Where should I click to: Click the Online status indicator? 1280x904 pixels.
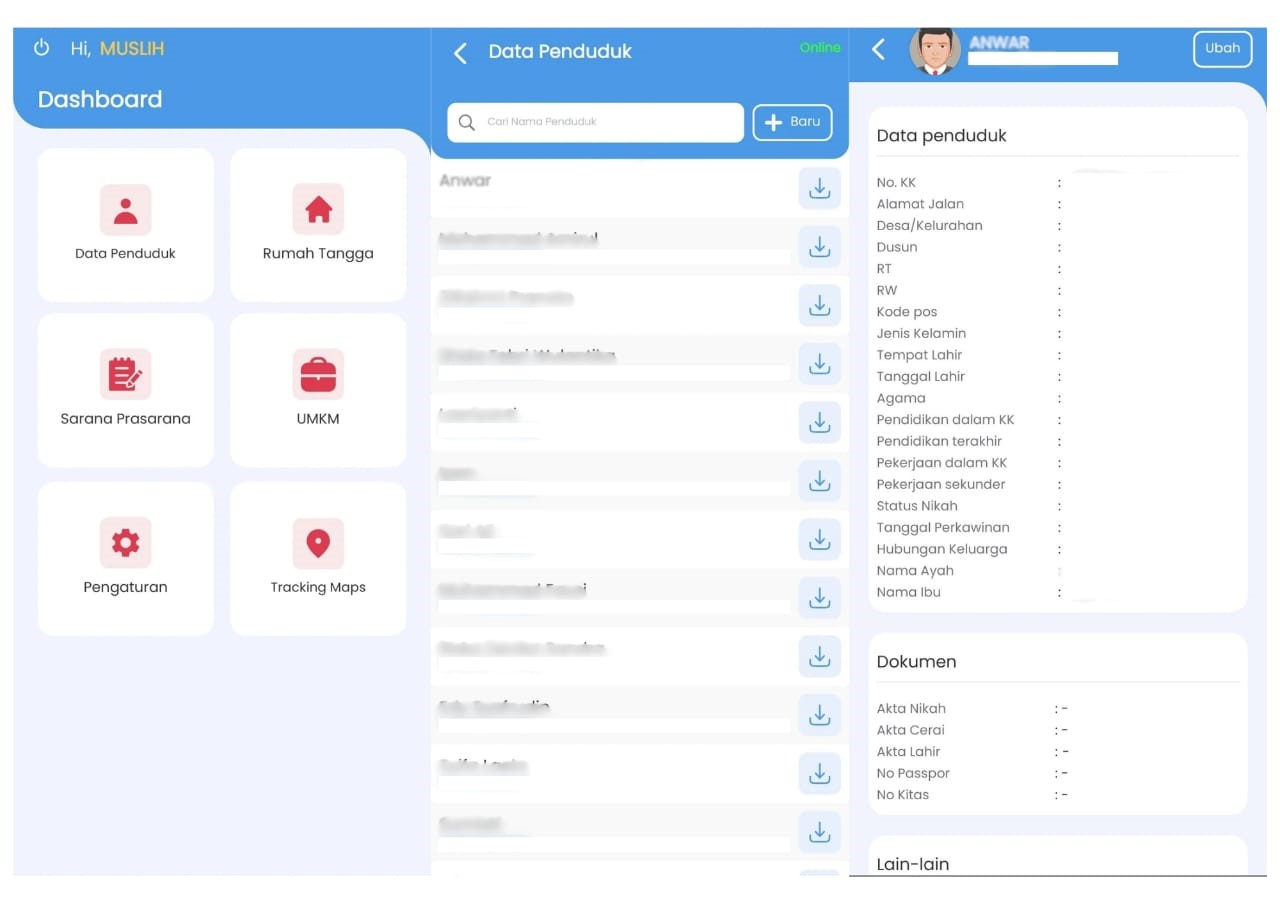819,47
